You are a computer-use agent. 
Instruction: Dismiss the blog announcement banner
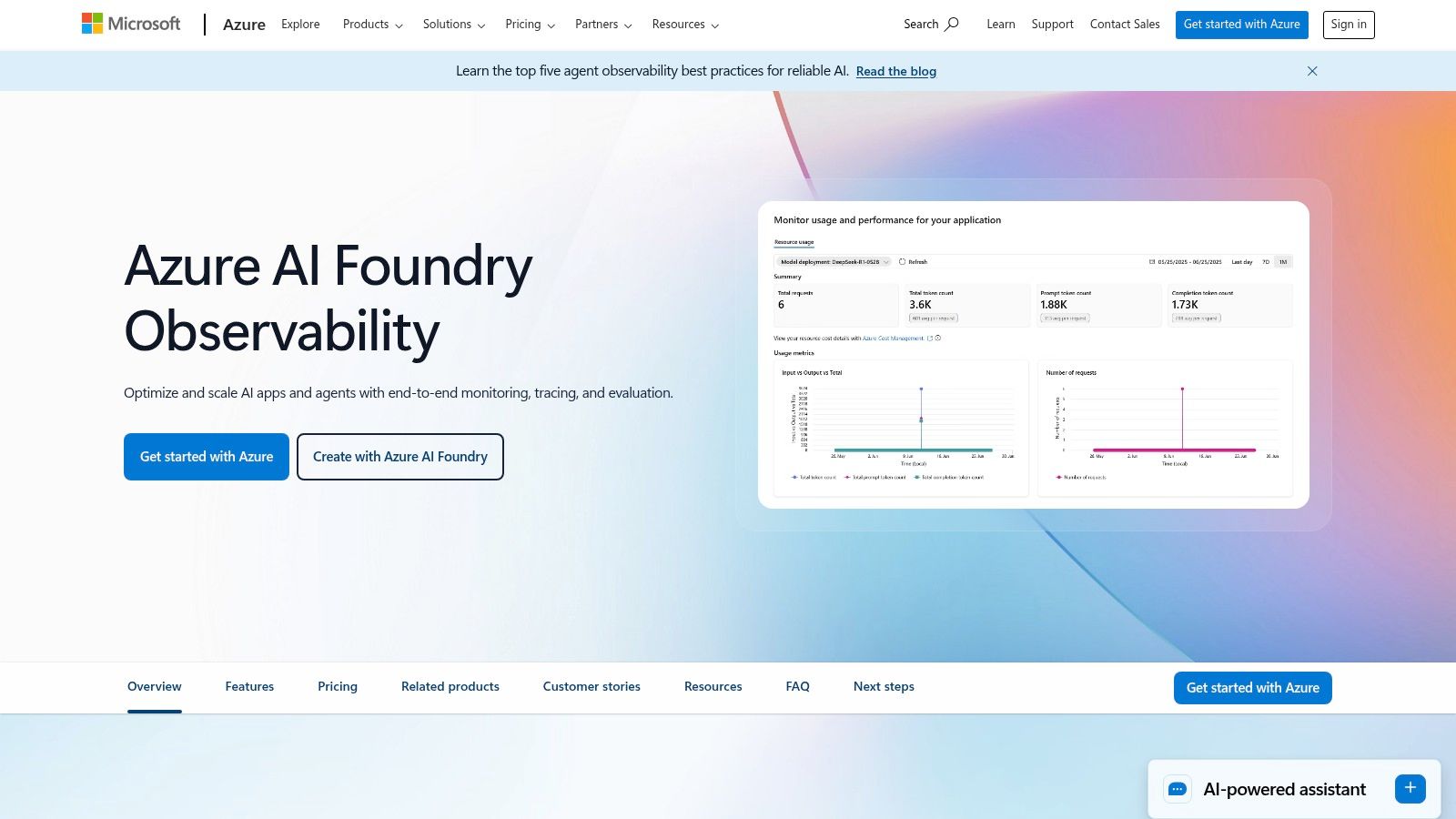(1312, 71)
